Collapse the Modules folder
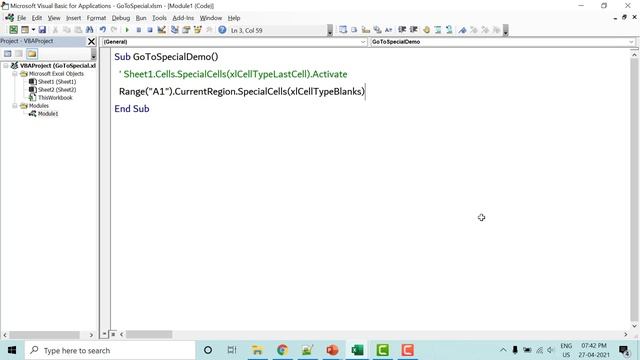640x360 pixels. pyautogui.click(x=15, y=106)
